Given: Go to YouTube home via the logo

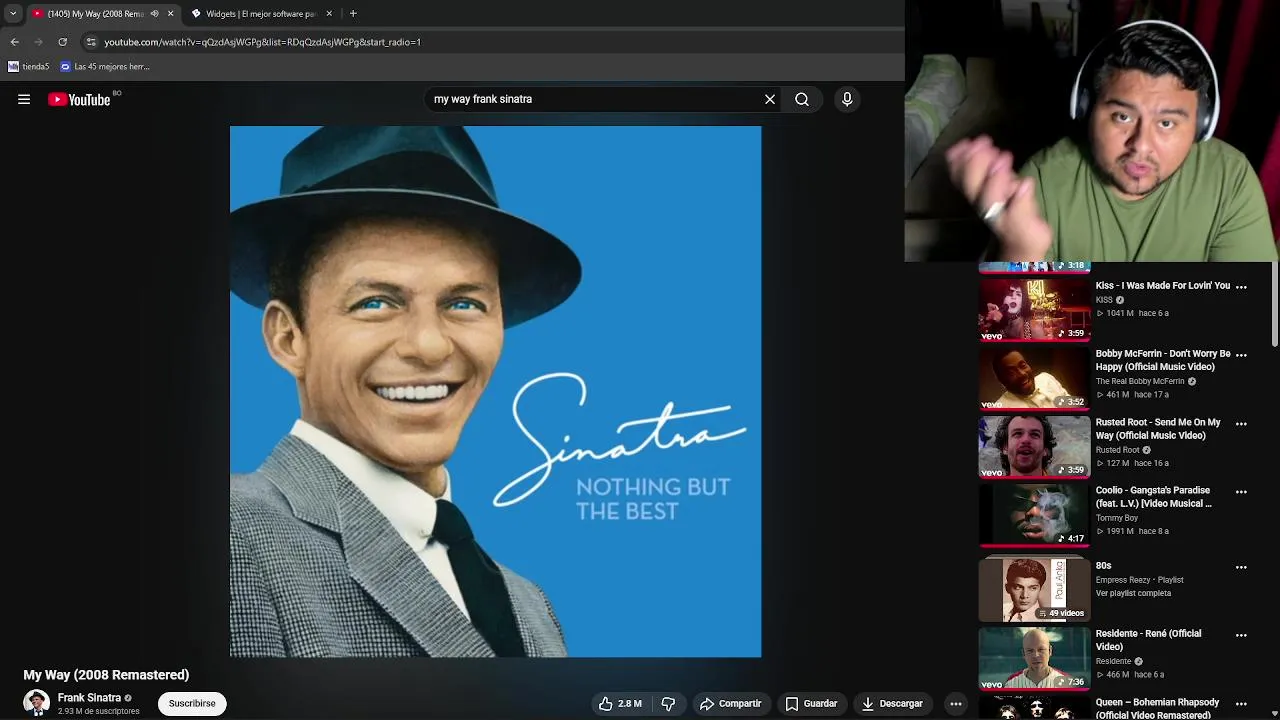Looking at the screenshot, I should 80,99.
